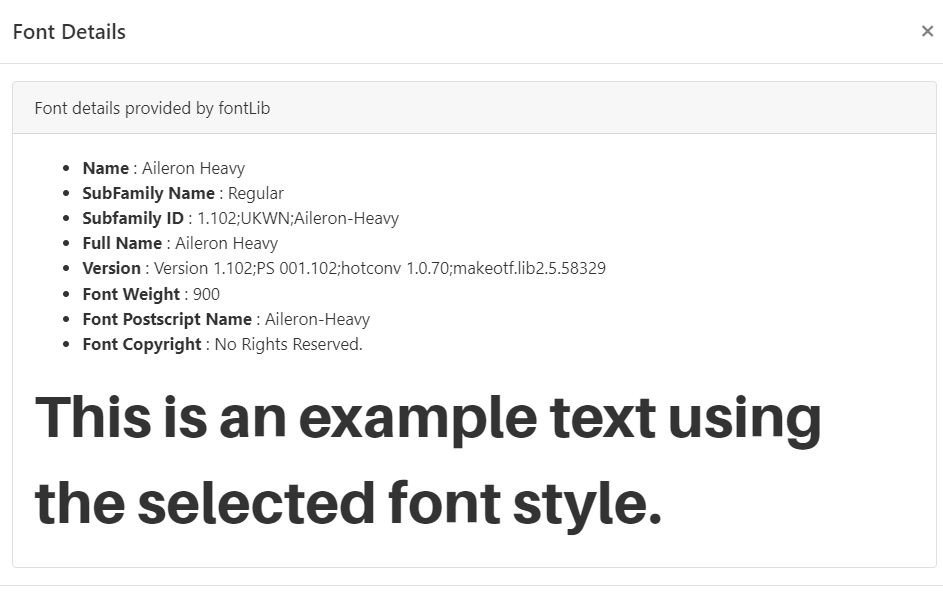Click the Font Copyright notice

pos(220,343)
